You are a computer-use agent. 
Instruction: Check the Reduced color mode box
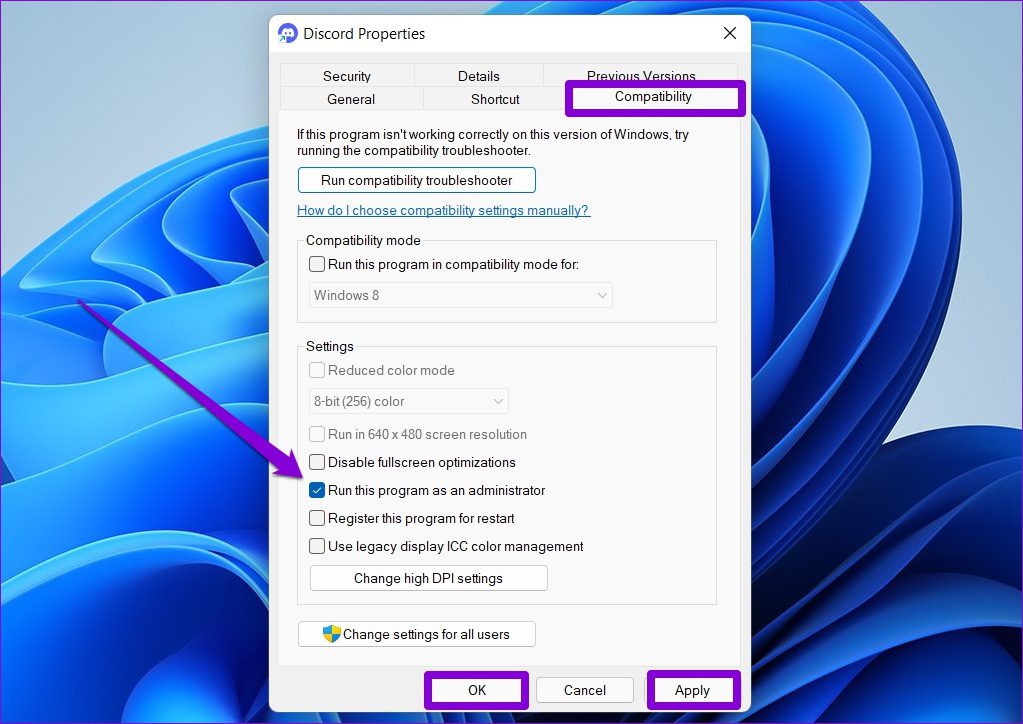click(x=317, y=370)
